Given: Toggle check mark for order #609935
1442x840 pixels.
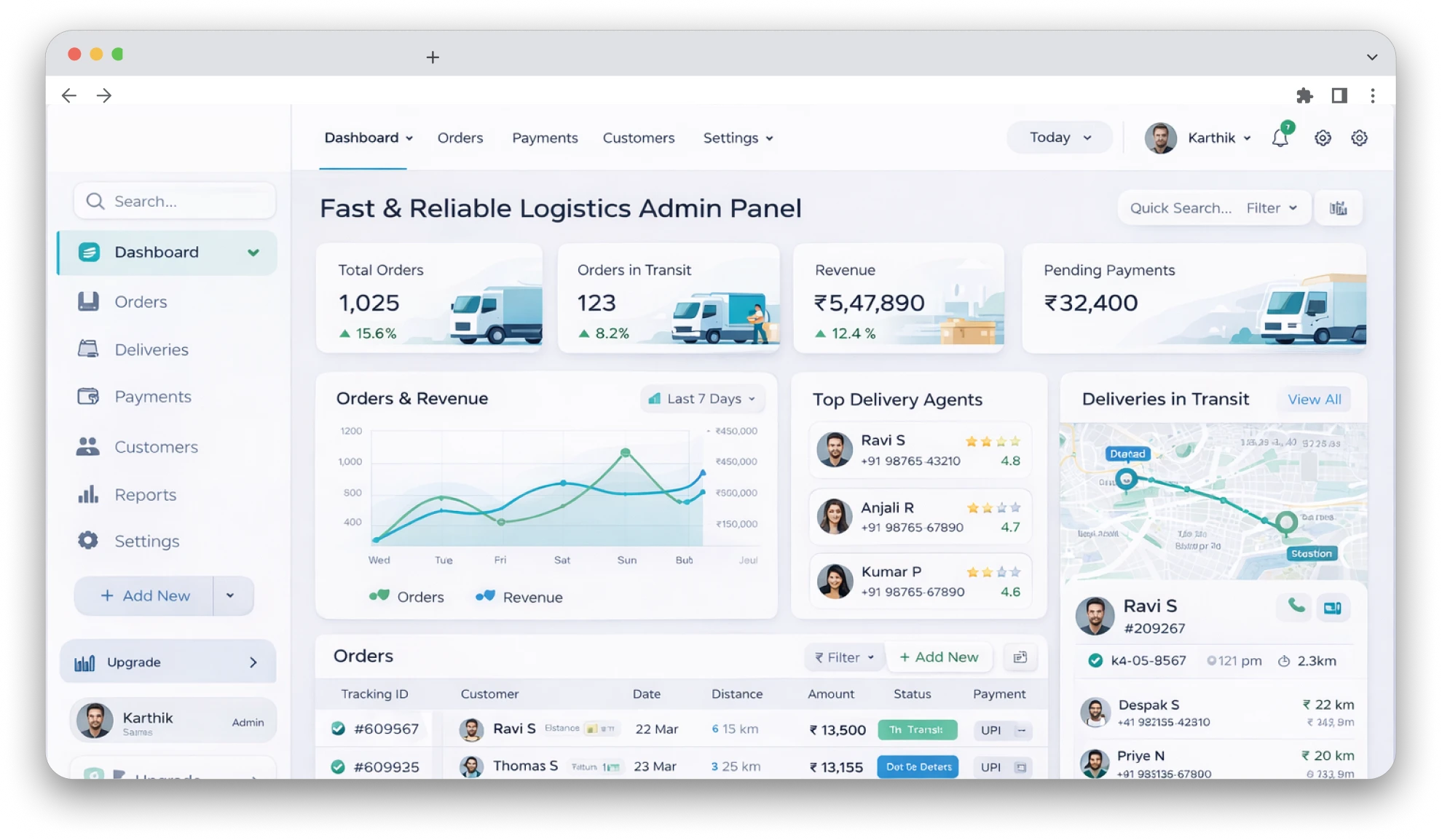Looking at the screenshot, I should [x=338, y=766].
